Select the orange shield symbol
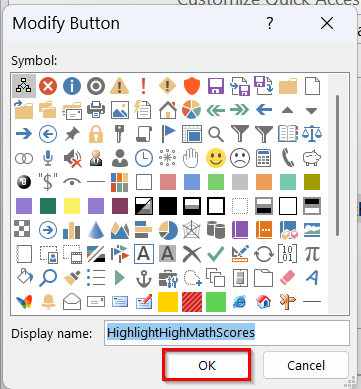 192,86
